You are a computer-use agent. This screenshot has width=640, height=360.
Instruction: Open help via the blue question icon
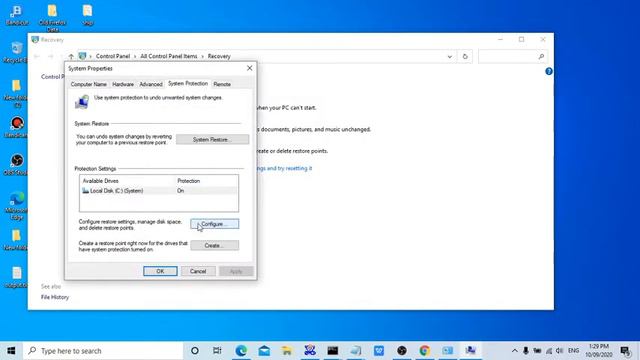click(549, 71)
